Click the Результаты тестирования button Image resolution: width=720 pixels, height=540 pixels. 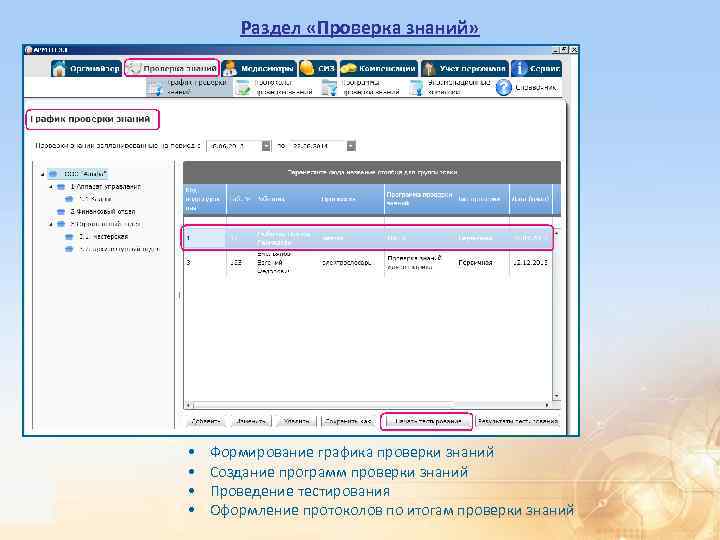pyautogui.click(x=518, y=421)
